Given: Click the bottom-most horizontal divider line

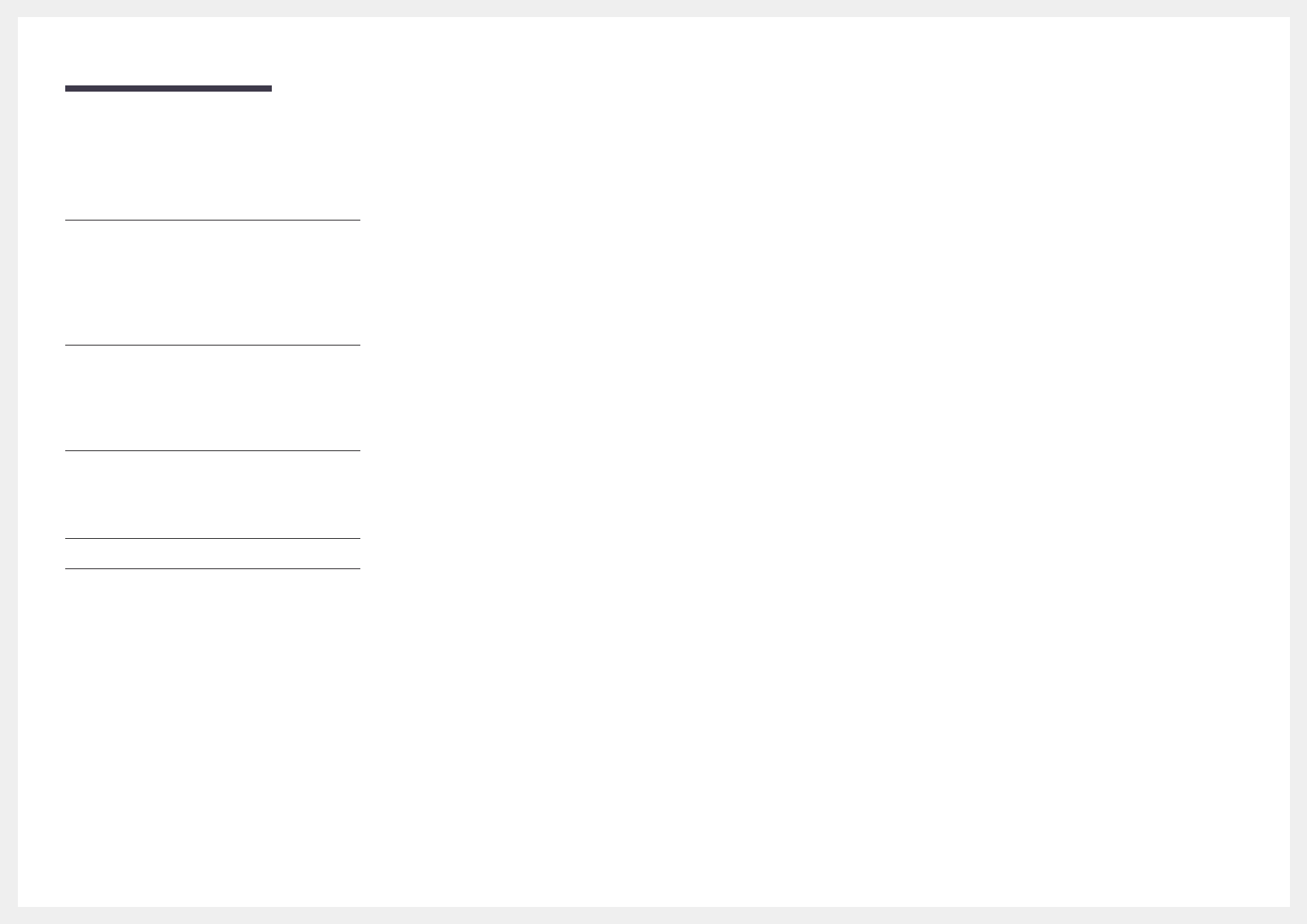Looking at the screenshot, I should [213, 569].
